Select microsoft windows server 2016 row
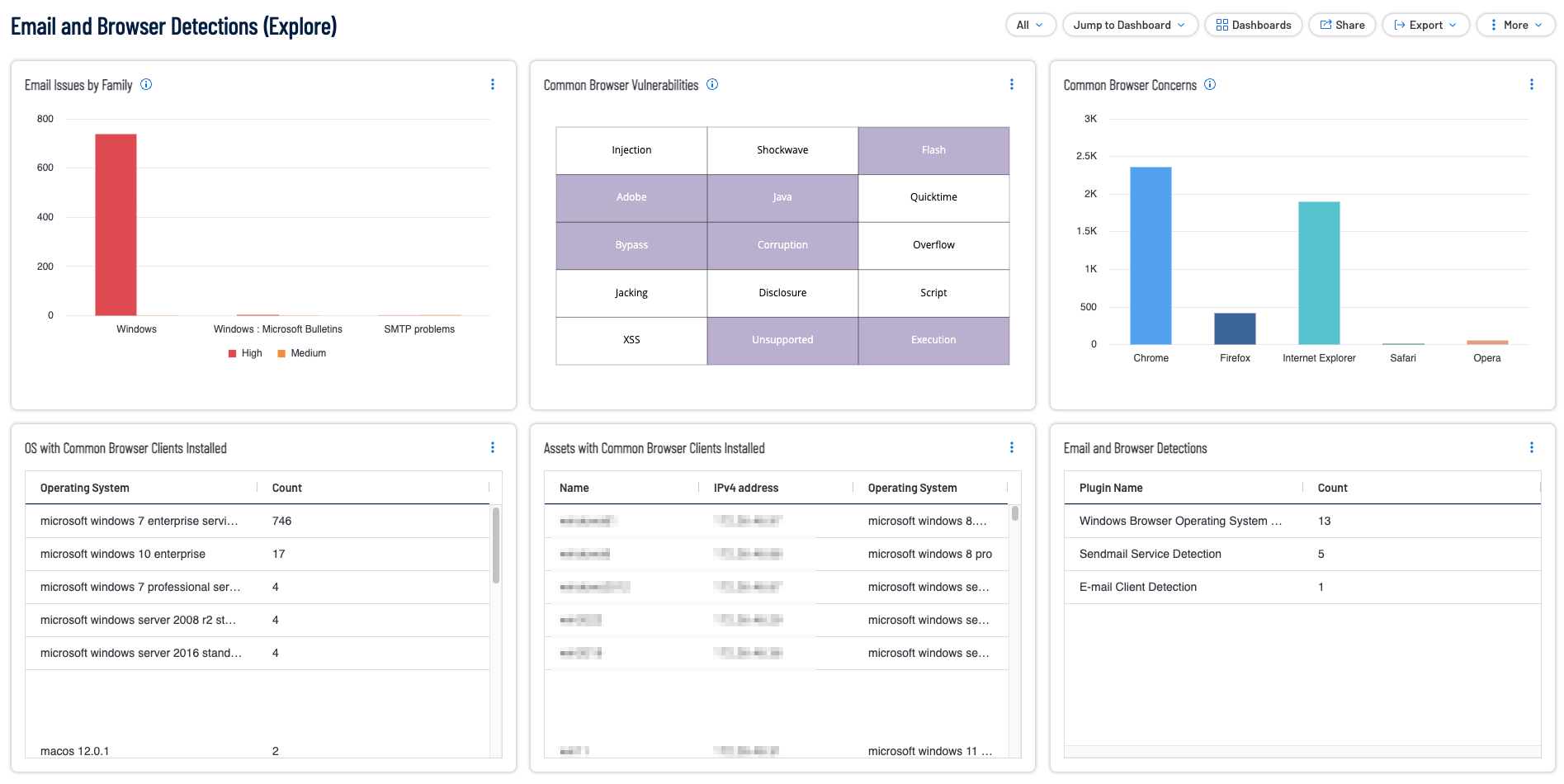Viewport: 1564px width, 784px height. (258, 653)
